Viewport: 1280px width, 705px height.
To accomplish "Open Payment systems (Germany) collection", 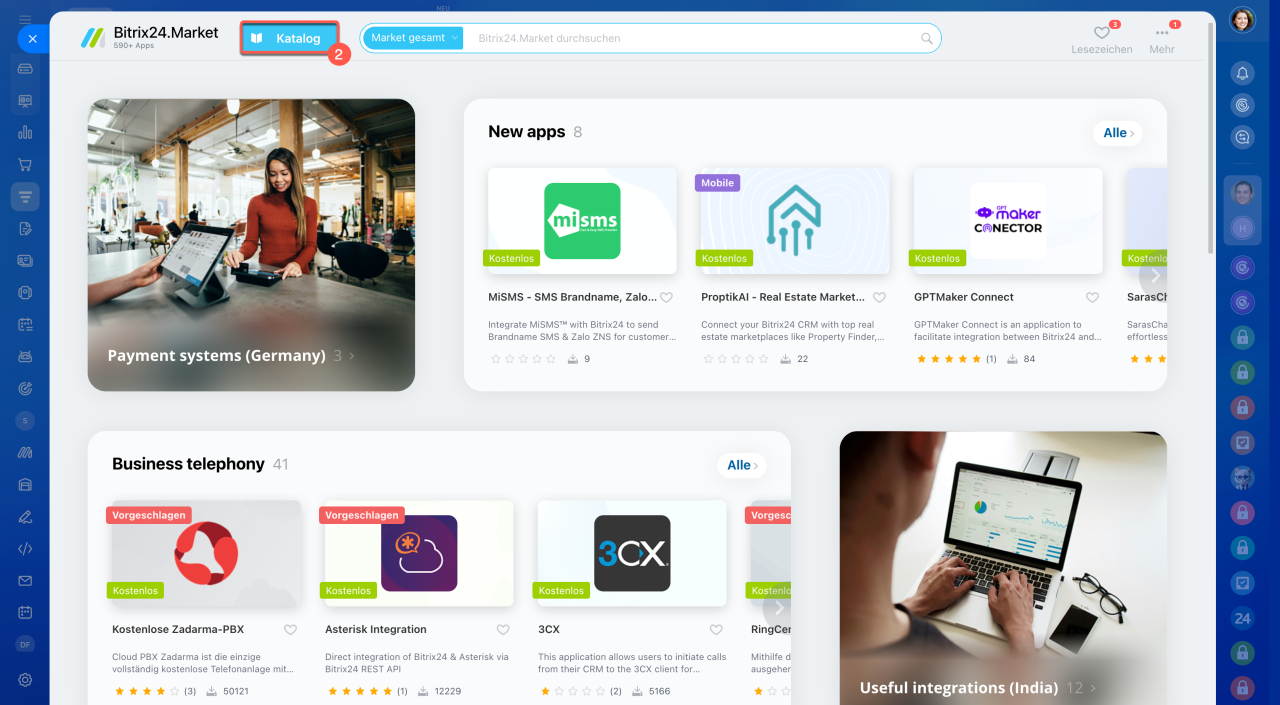I will point(251,245).
